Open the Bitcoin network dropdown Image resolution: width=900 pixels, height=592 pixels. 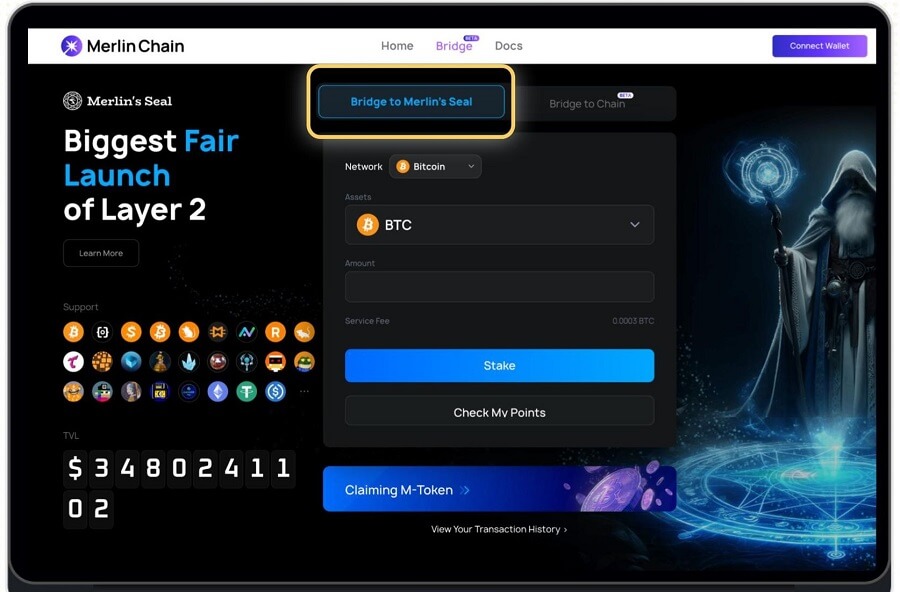tap(435, 167)
